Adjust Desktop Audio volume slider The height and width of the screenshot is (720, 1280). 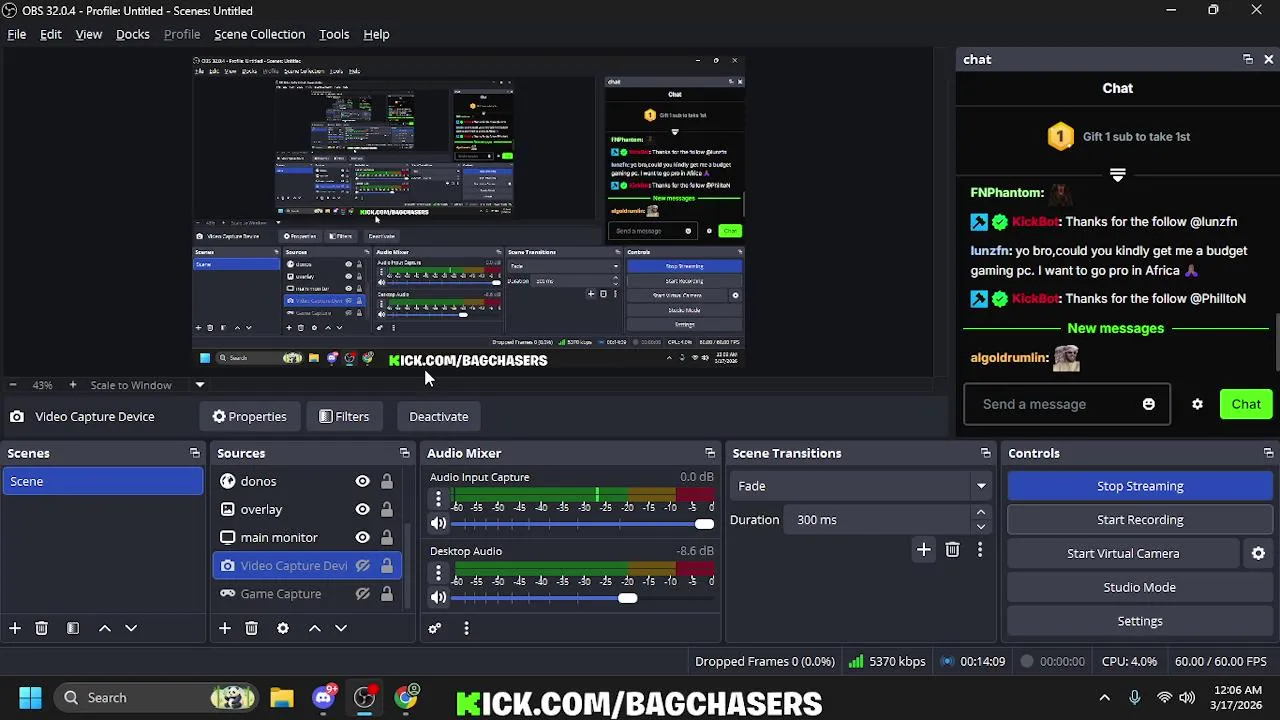pos(627,598)
